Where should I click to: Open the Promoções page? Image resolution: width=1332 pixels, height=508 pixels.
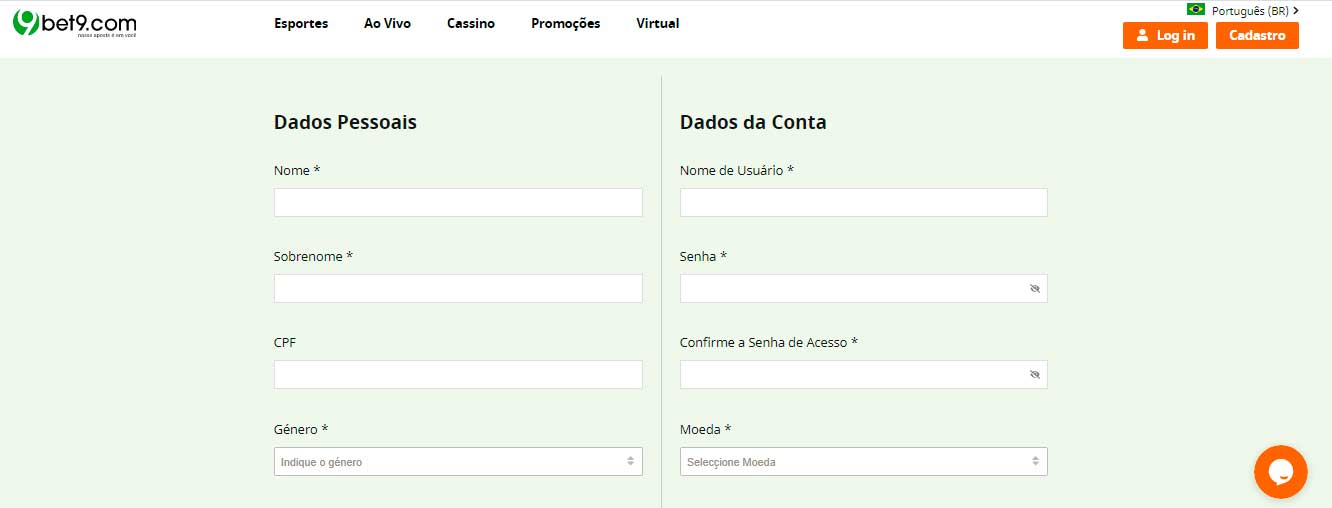tap(566, 23)
